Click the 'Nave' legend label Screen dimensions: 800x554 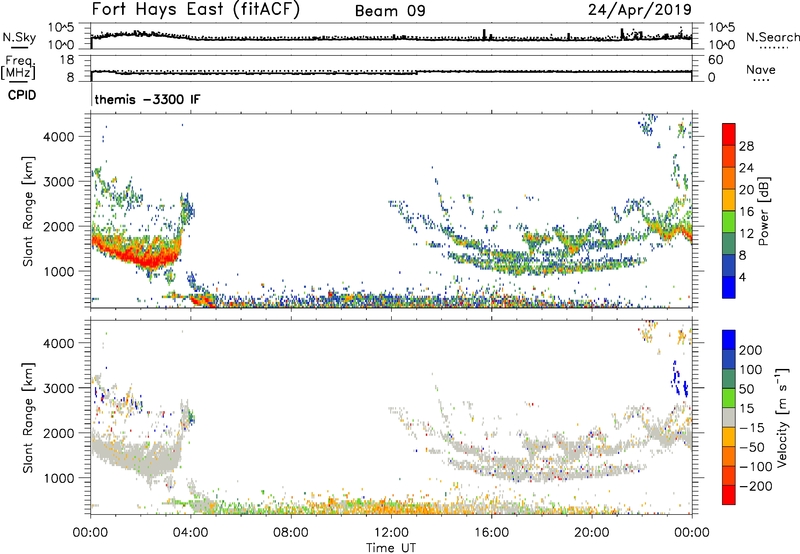[x=761, y=70]
